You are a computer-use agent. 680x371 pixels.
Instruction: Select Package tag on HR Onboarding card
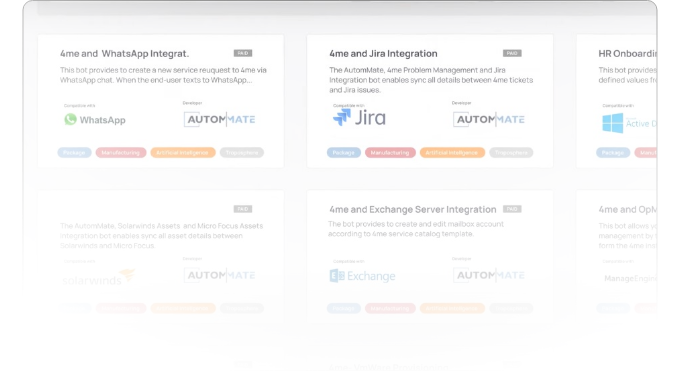pos(613,153)
